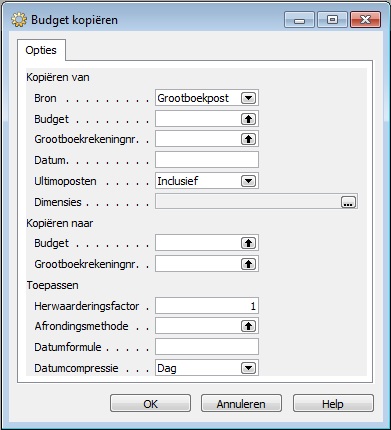This screenshot has width=391, height=430.
Task: Click into the Herwaarderingsfactor field
Action: pos(207,306)
